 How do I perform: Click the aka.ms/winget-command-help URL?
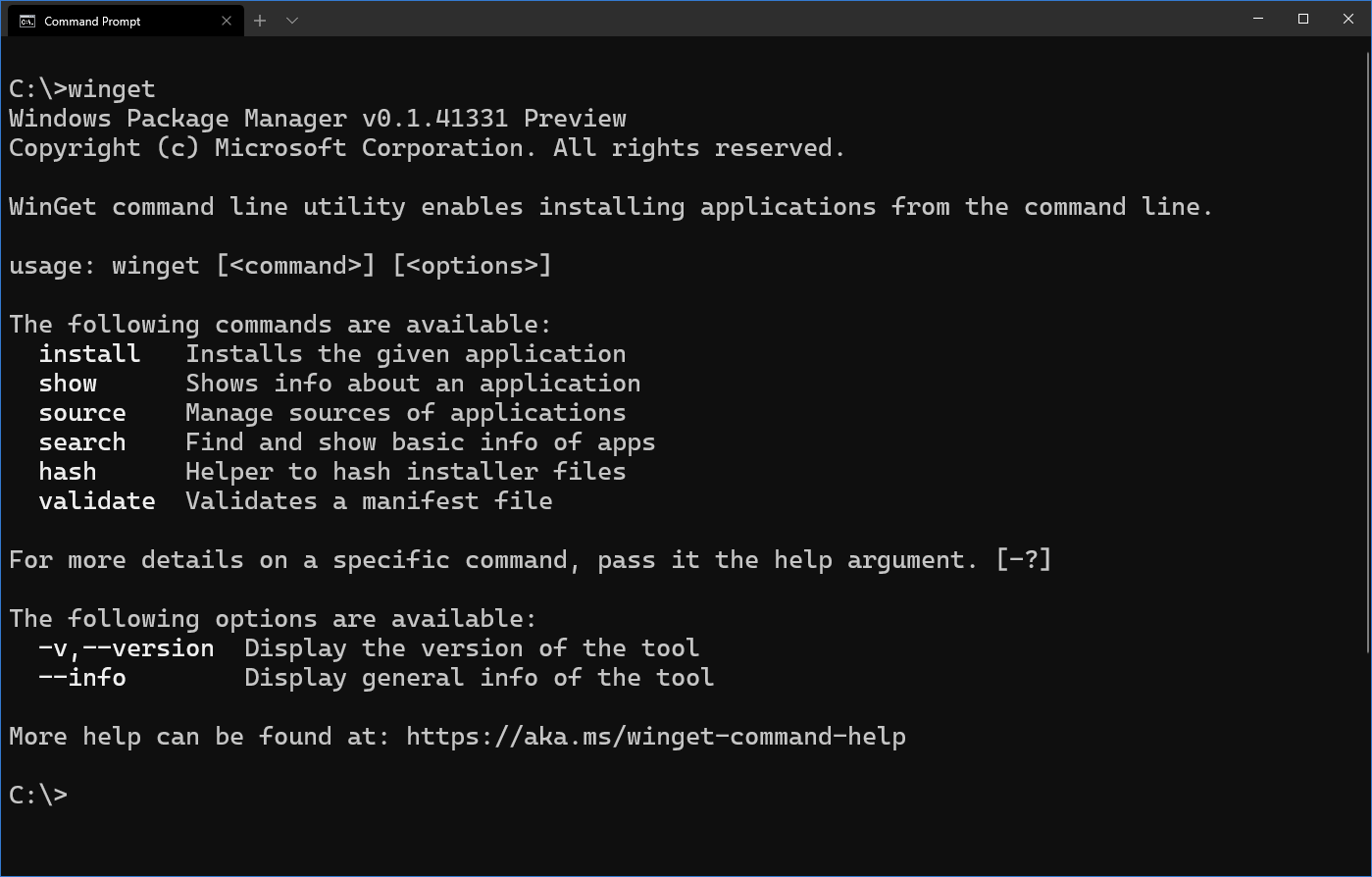656,737
